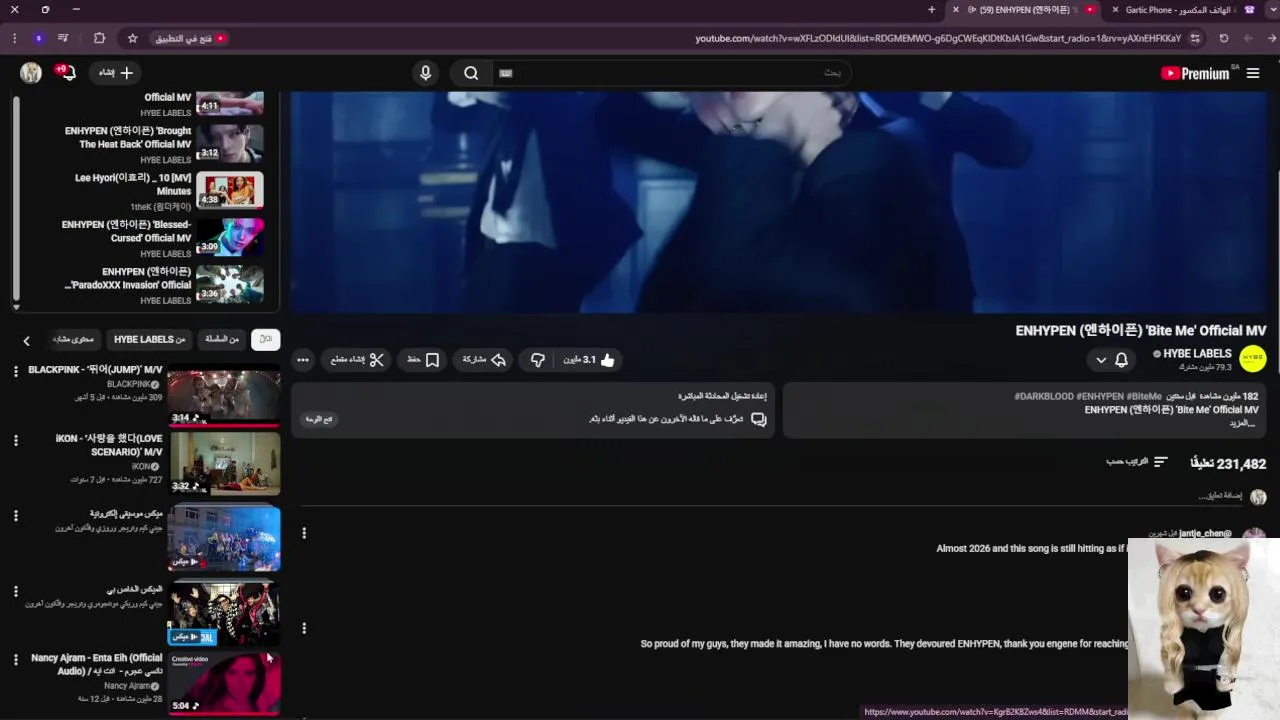Open the YouTube hamburger guide menu
1280x720 pixels.
pyautogui.click(x=1252, y=73)
